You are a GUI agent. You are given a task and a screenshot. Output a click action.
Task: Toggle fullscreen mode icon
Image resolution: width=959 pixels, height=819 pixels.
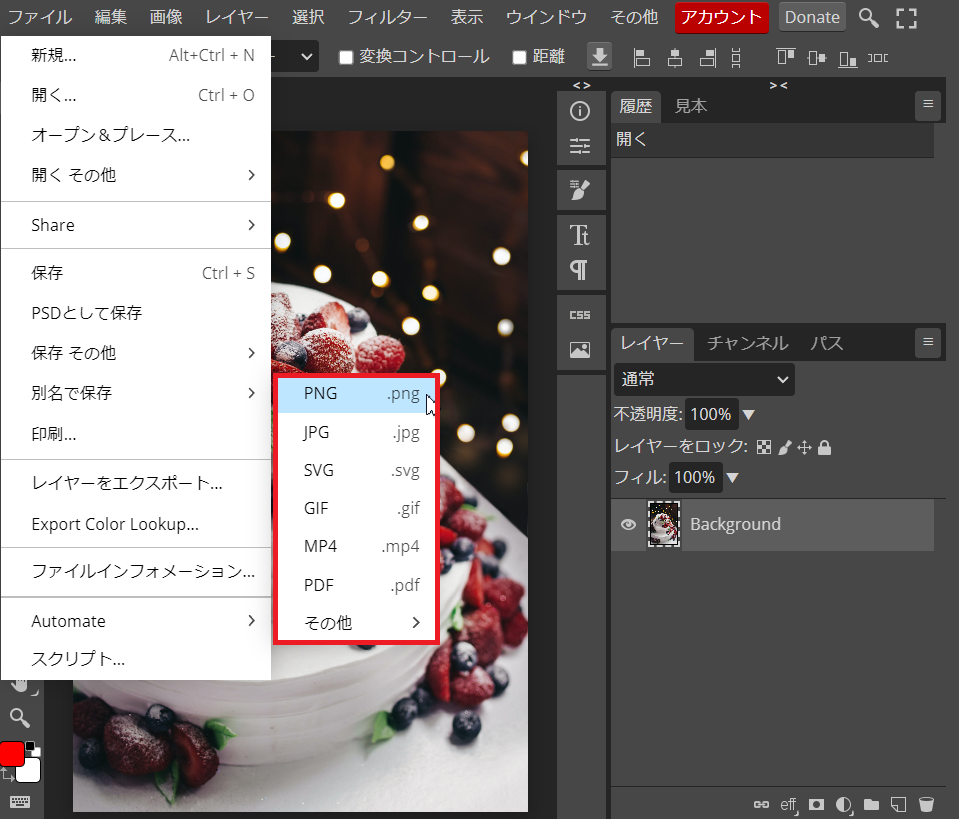tap(906, 18)
